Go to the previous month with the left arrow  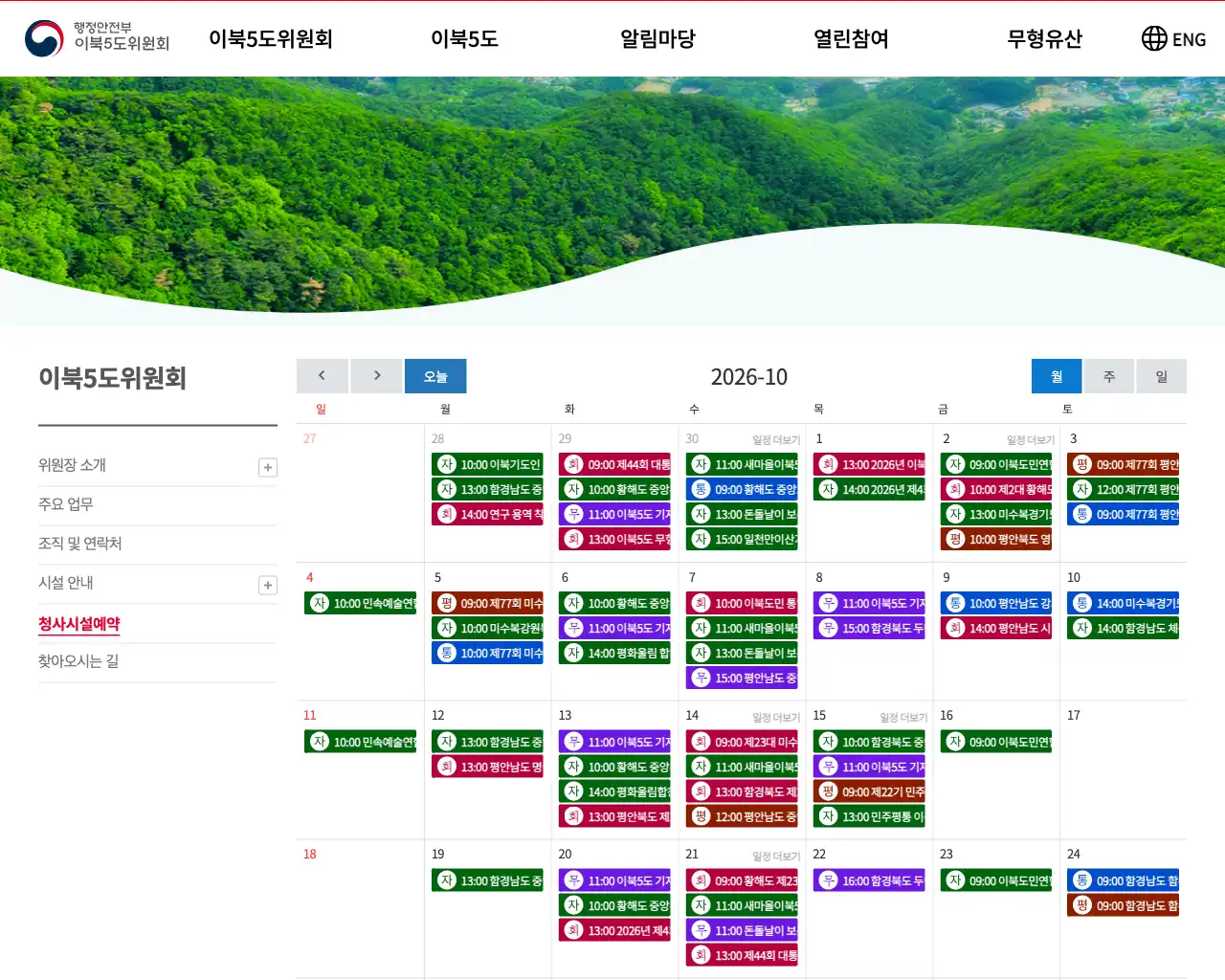coord(322,376)
